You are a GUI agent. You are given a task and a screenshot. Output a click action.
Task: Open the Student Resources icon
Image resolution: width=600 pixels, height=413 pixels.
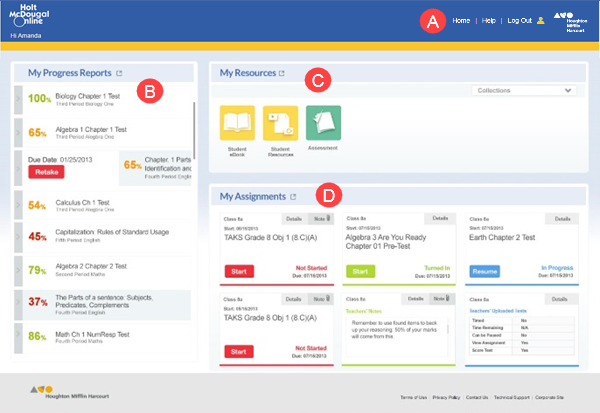(x=280, y=123)
